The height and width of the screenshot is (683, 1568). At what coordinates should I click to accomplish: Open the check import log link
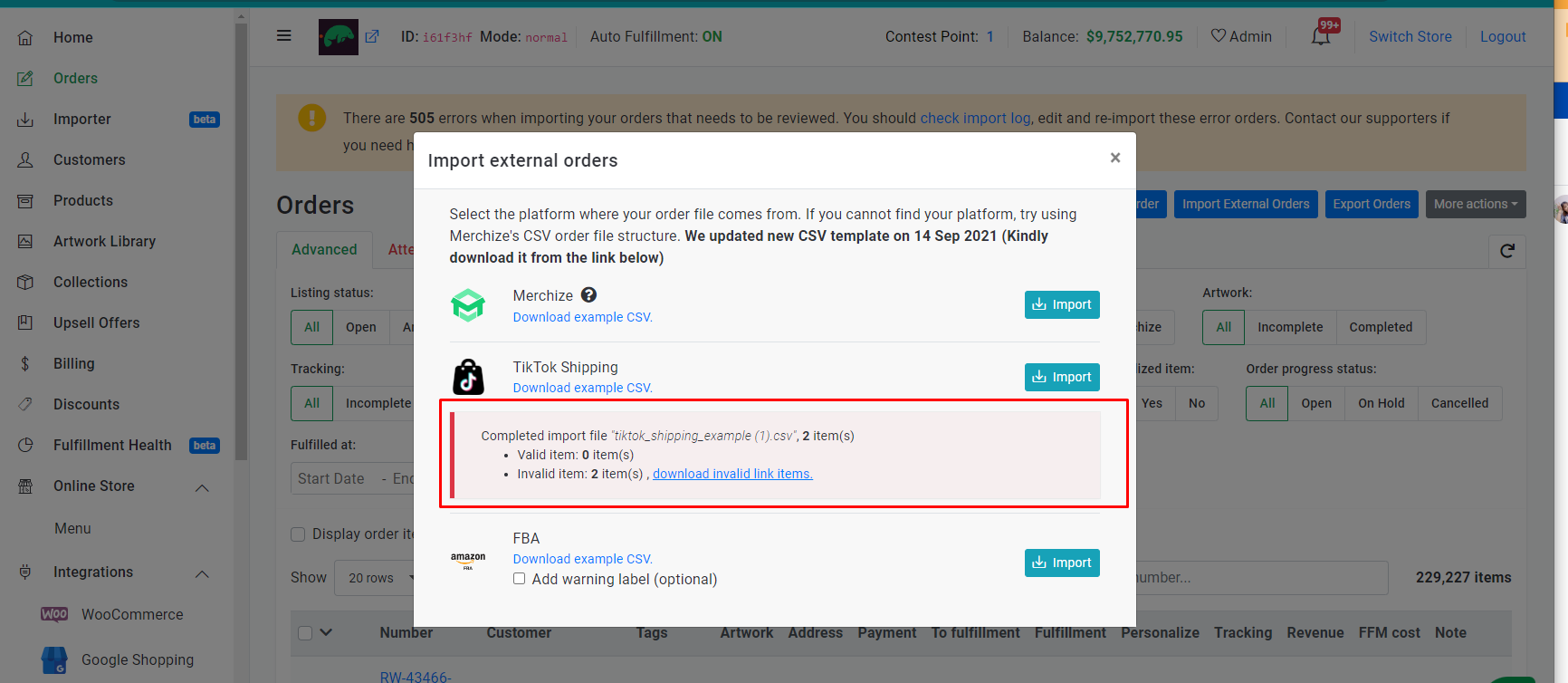click(x=975, y=118)
